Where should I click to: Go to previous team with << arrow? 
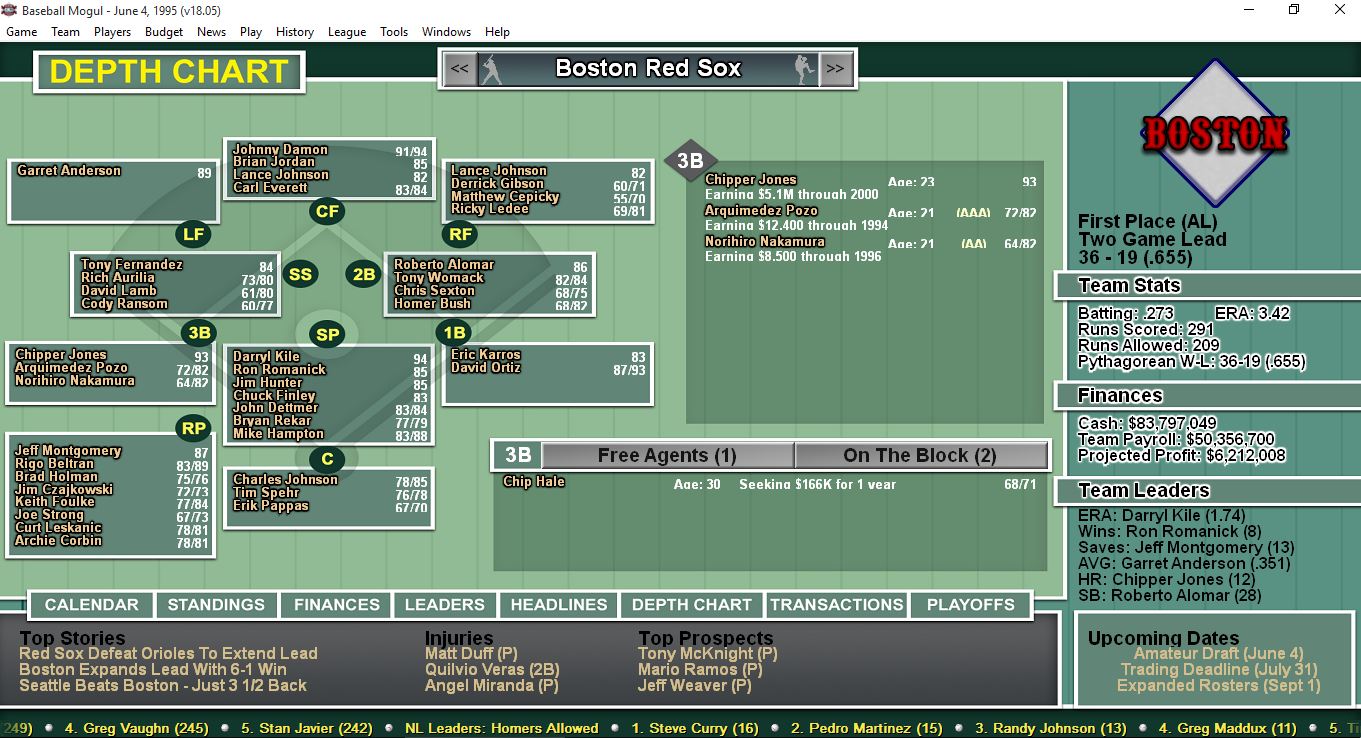[x=460, y=69]
